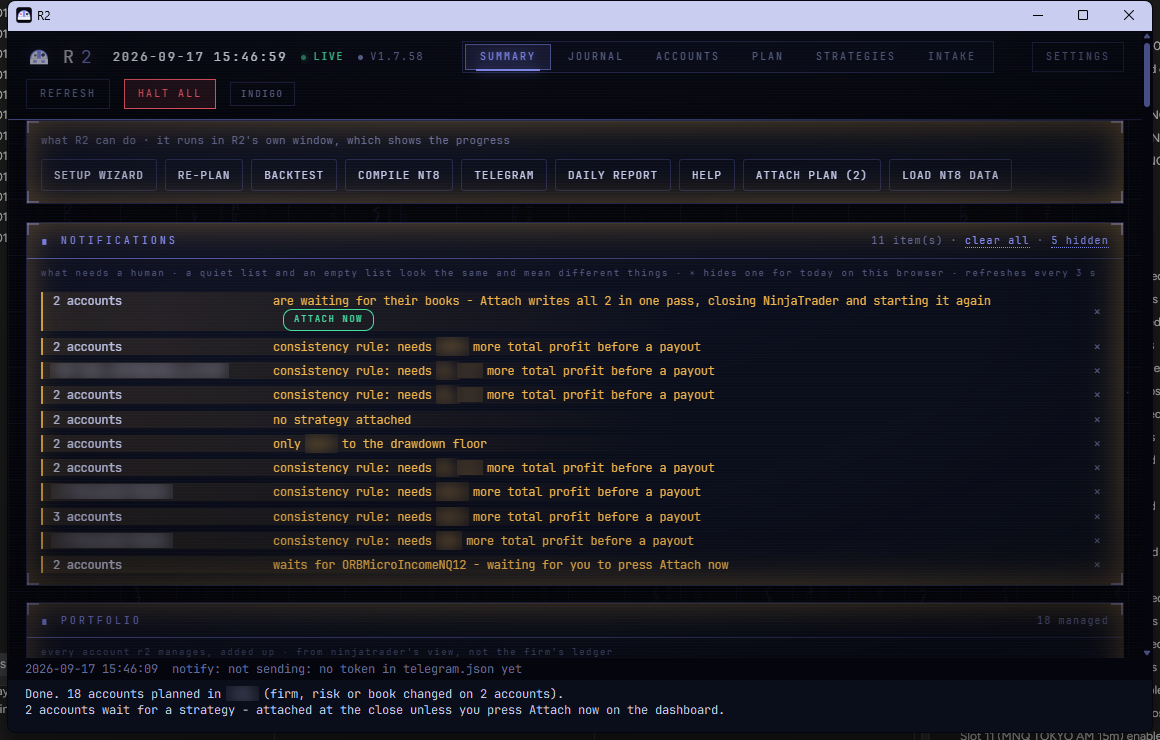1160x740 pixels.
Task: Click the green Attach Now button
Action: point(328,320)
